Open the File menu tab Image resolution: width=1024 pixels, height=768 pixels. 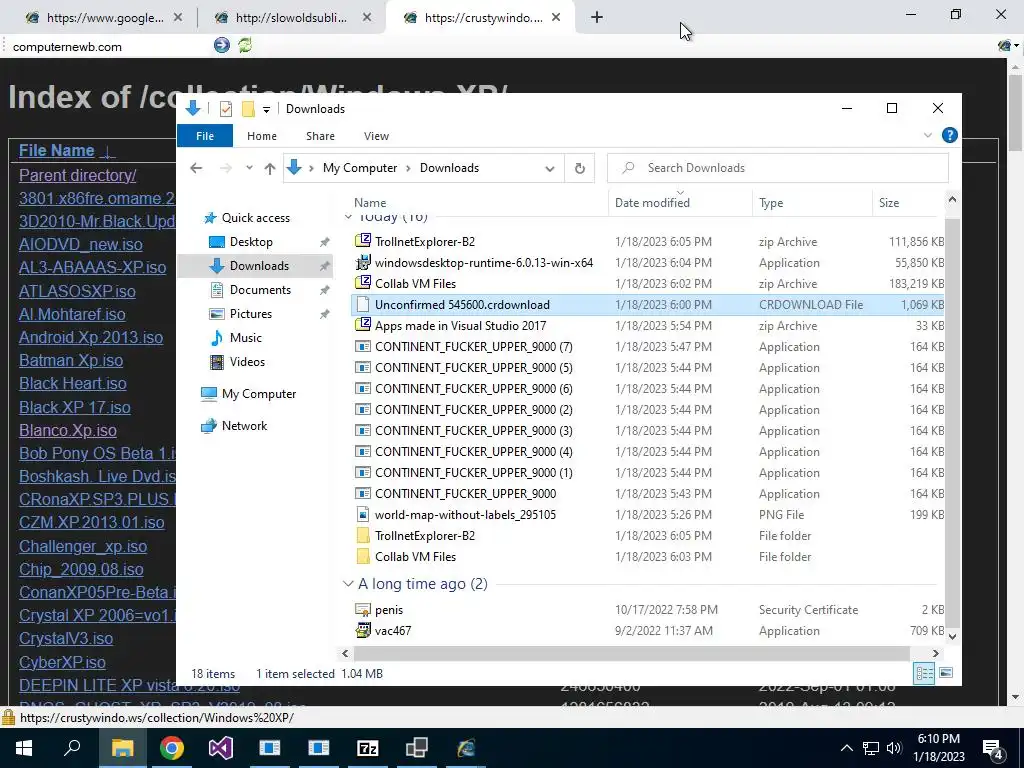coord(205,136)
